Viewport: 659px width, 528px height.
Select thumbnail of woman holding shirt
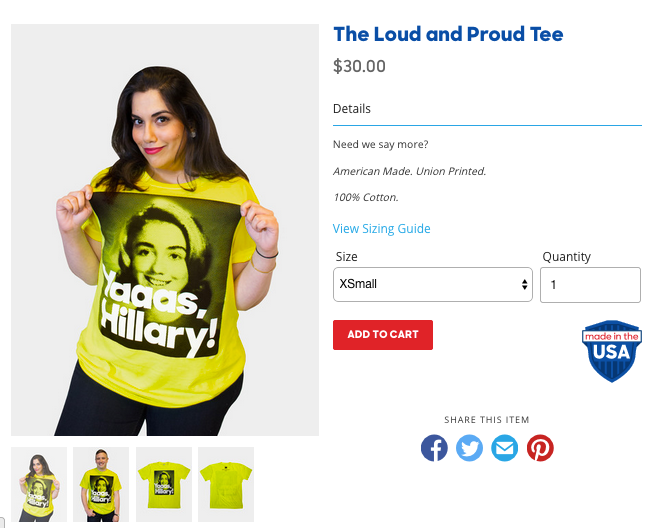click(39, 484)
